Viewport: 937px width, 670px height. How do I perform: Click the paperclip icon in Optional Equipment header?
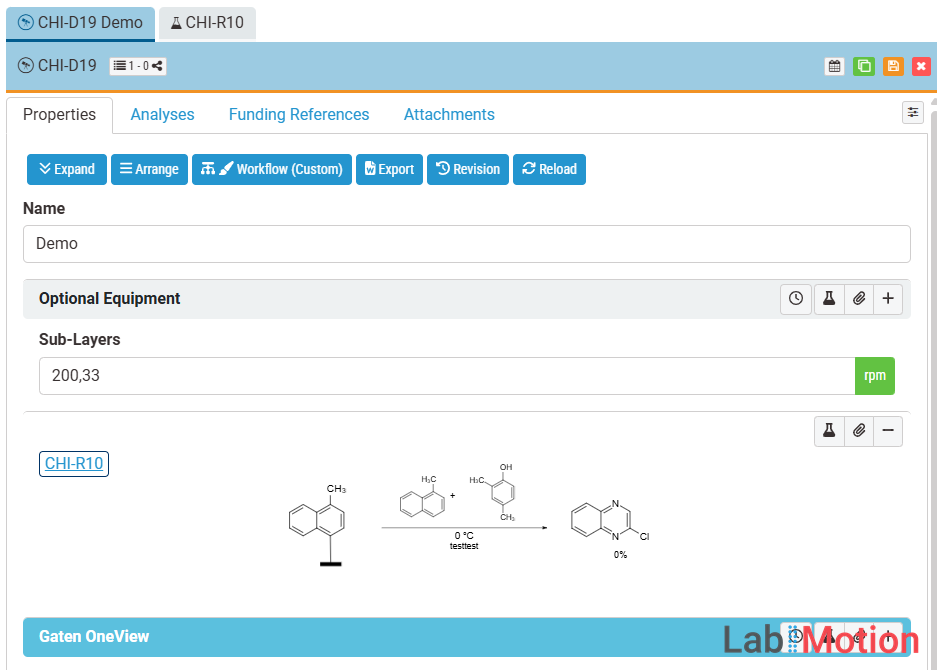(859, 299)
